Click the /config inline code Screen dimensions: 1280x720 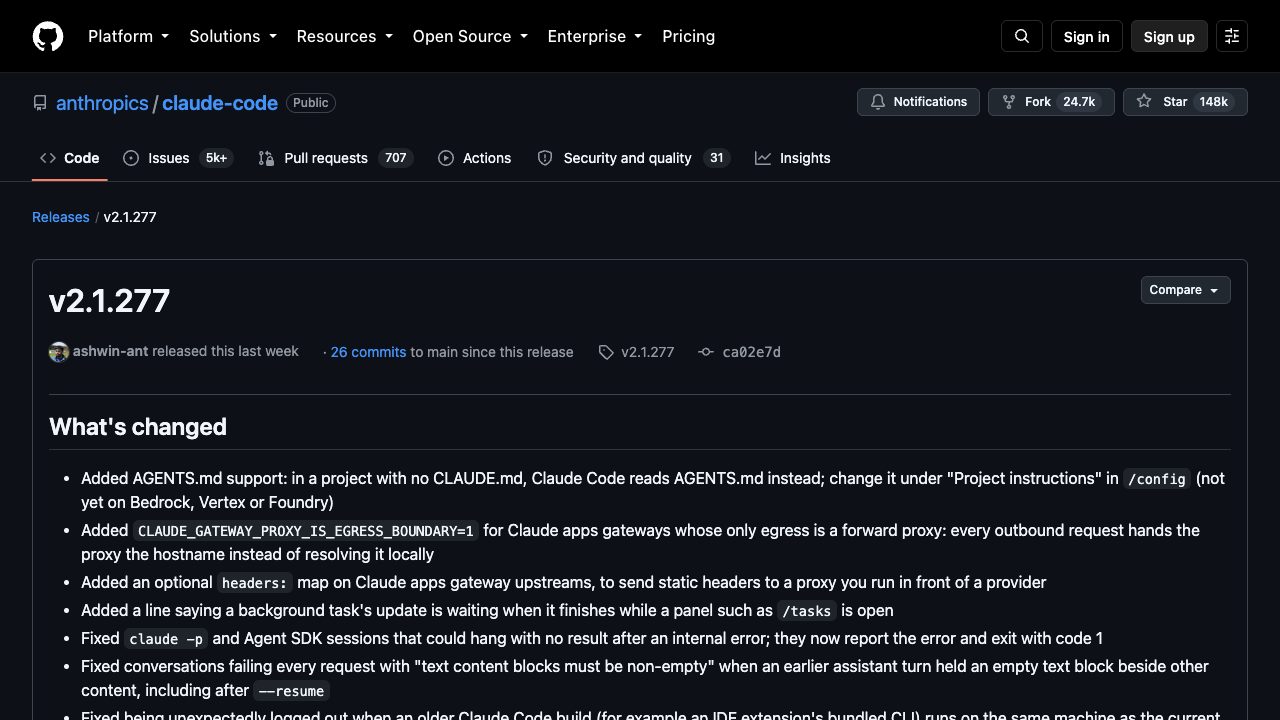coord(1157,479)
